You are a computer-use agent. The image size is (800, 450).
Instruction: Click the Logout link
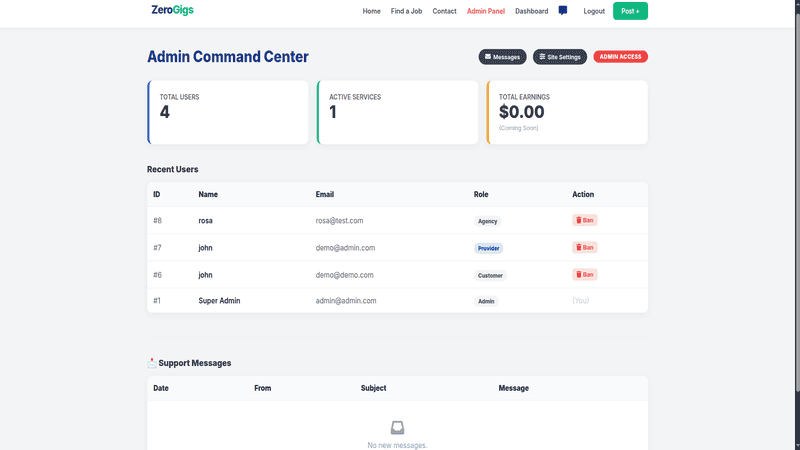pyautogui.click(x=594, y=11)
